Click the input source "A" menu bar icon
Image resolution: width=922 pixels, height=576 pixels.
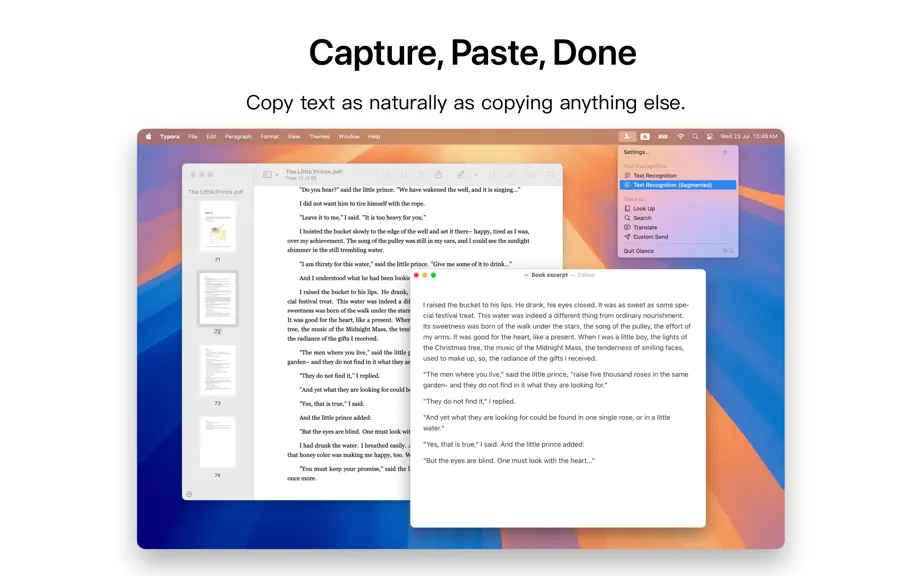pyautogui.click(x=645, y=136)
